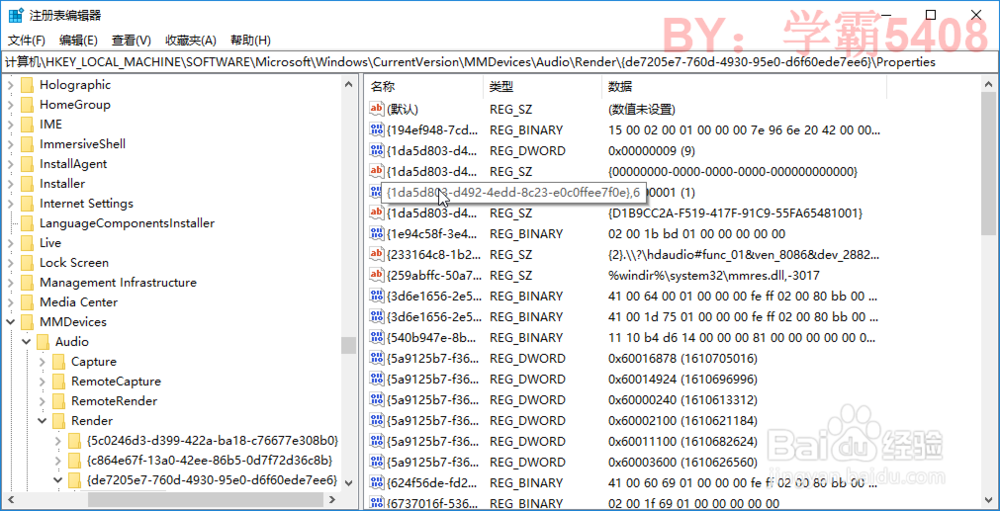This screenshot has height=511, width=1000.
Task: Collapse the MMDevices key
Action: [11, 322]
